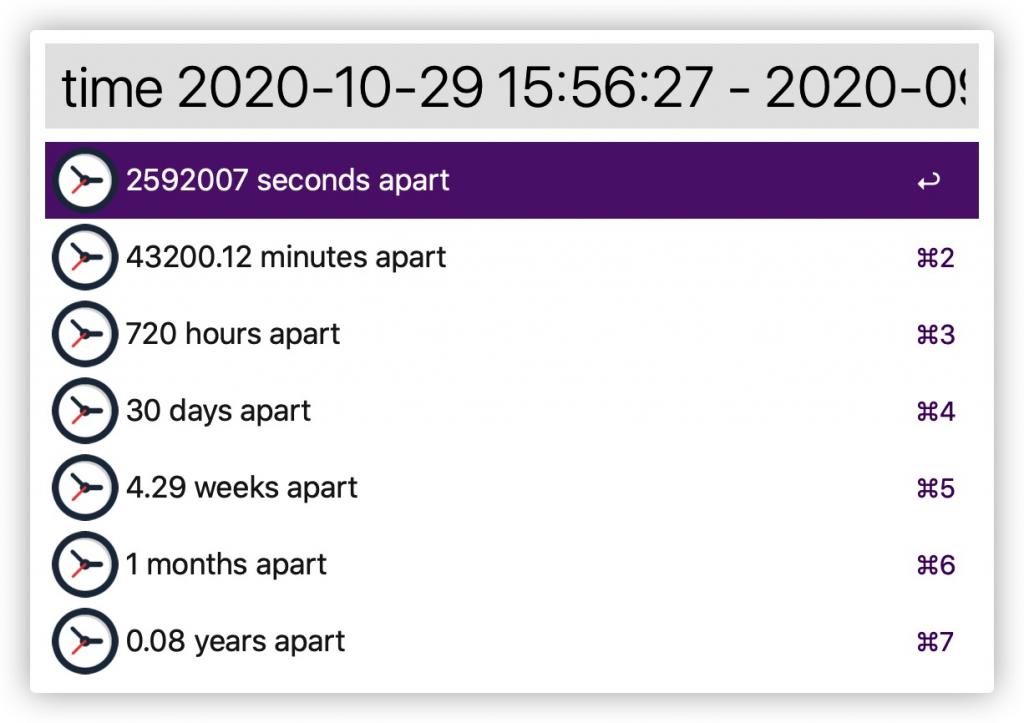Click the ⌘7 shortcut hint
The width and height of the screenshot is (1024, 723).
[x=935, y=642]
